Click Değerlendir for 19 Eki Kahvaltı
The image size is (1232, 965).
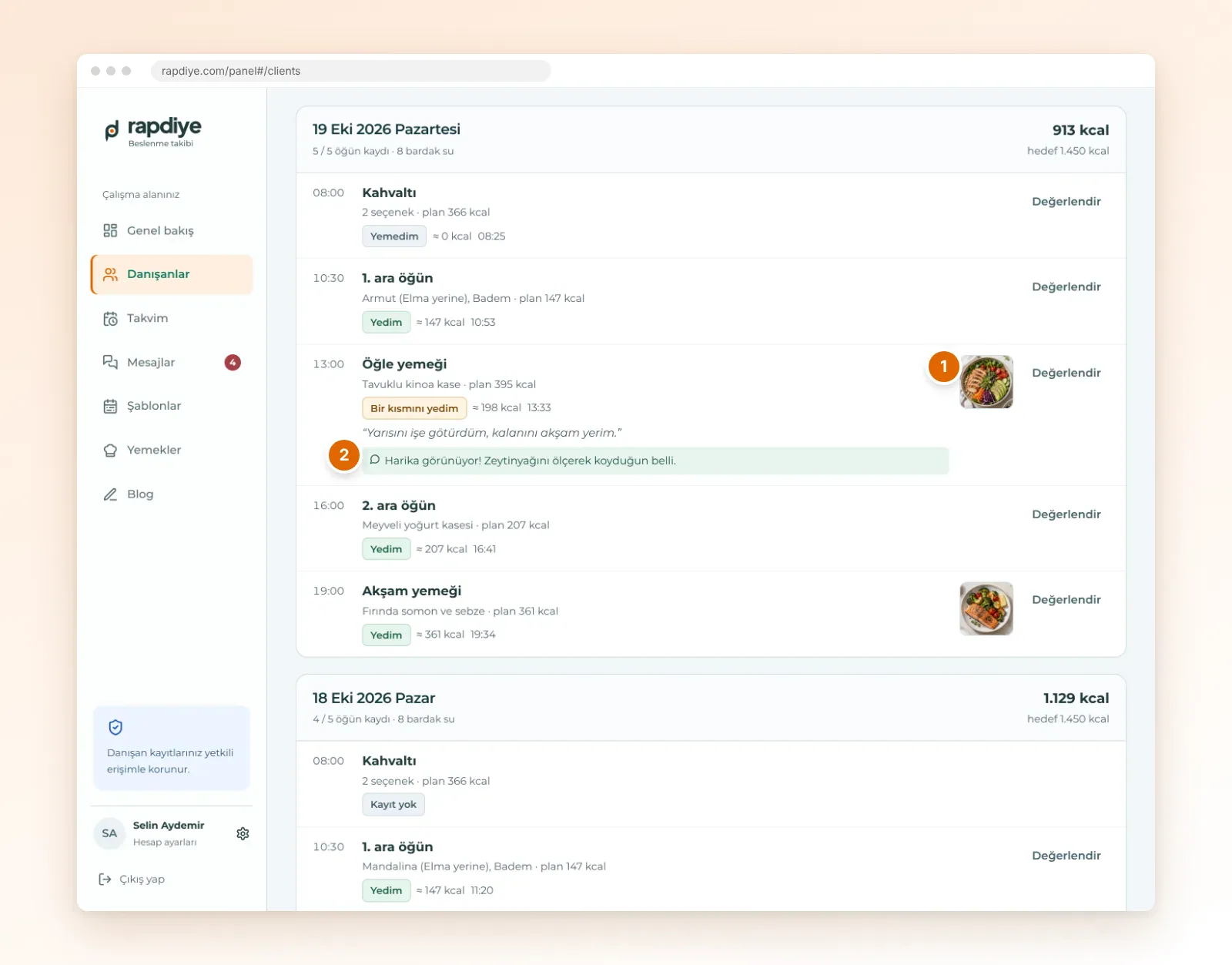pos(1066,202)
